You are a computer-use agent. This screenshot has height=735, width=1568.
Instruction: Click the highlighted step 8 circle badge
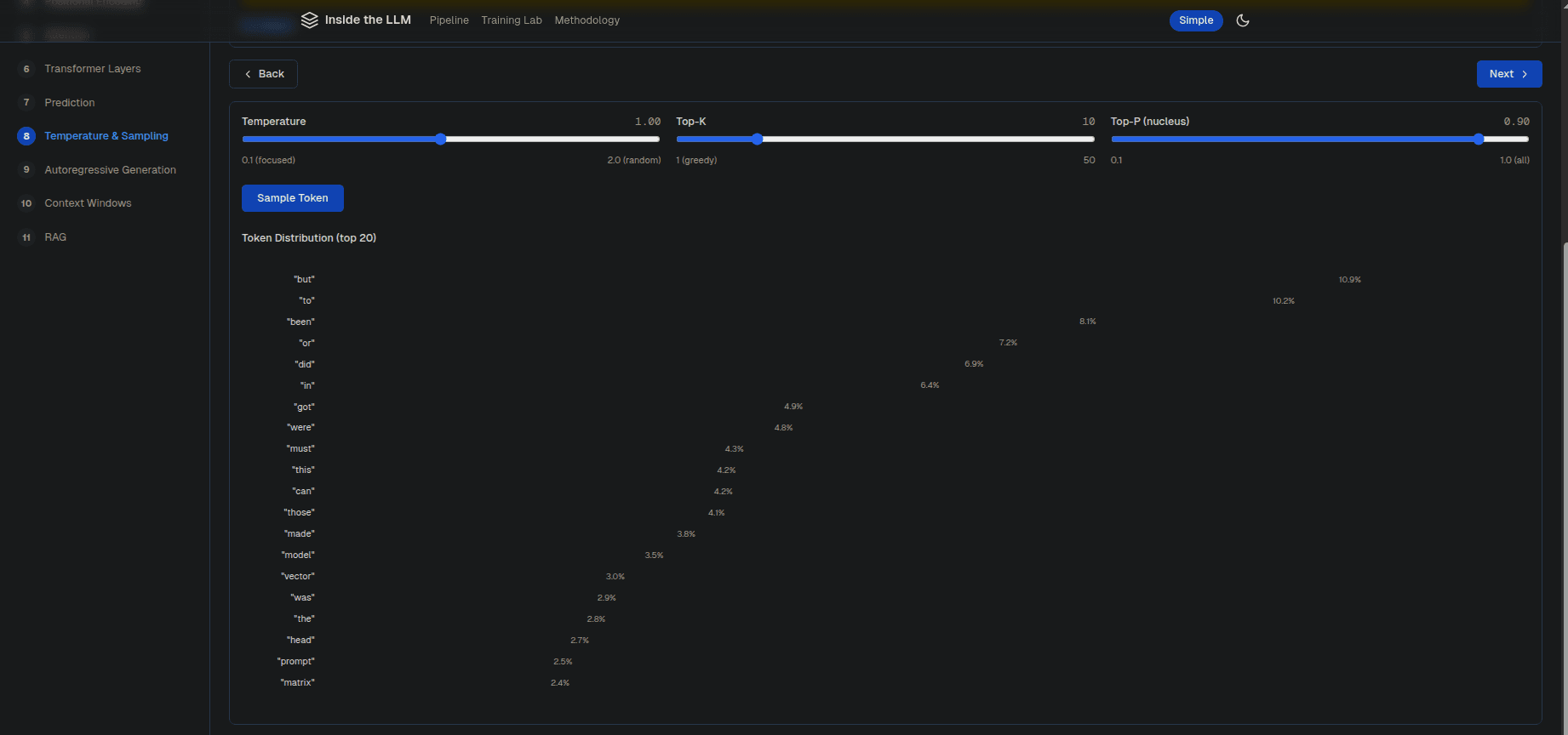click(26, 136)
